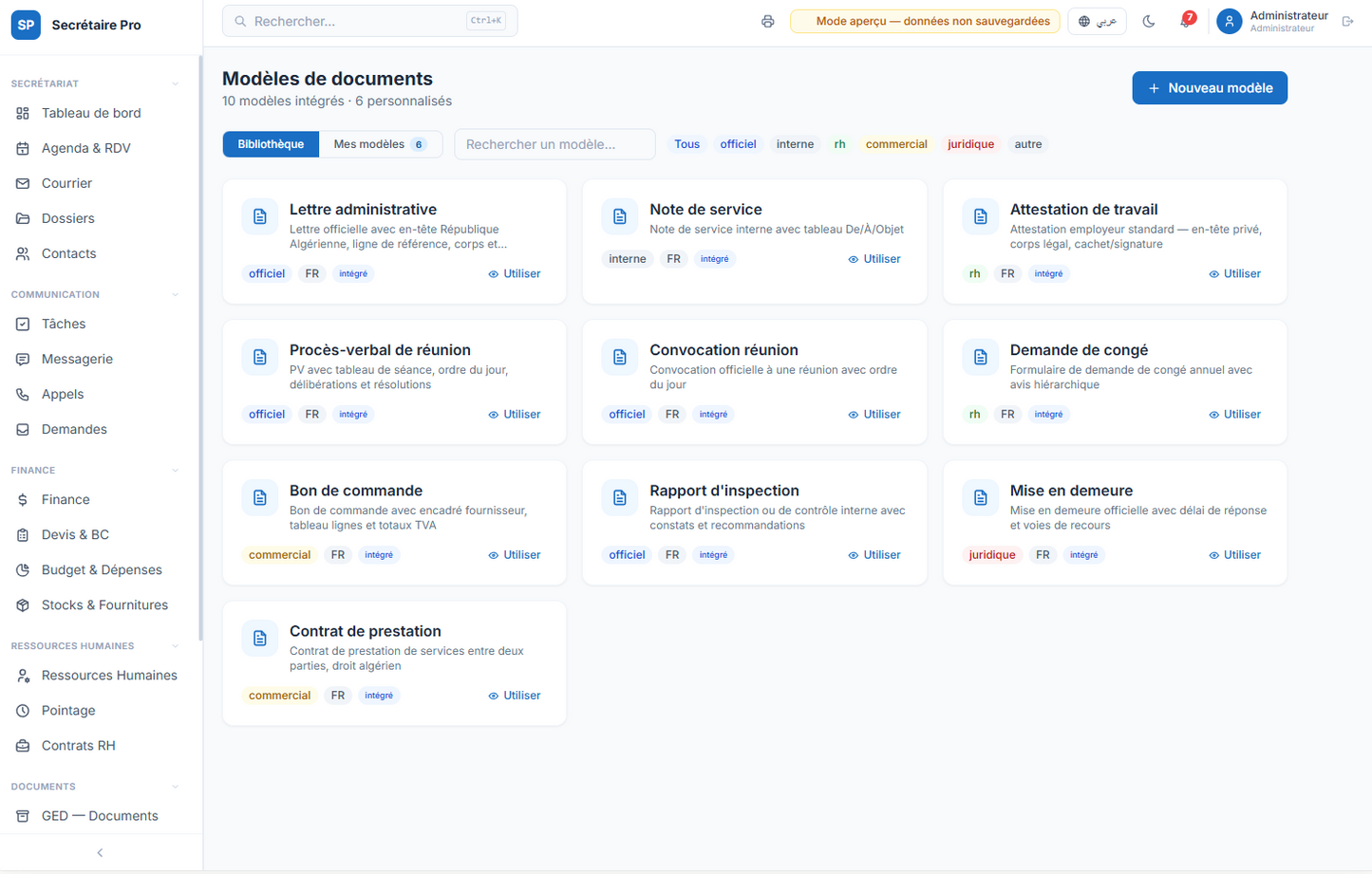Filter templates by officiel tag
The width and height of the screenshot is (1372, 874).
pyautogui.click(x=738, y=144)
